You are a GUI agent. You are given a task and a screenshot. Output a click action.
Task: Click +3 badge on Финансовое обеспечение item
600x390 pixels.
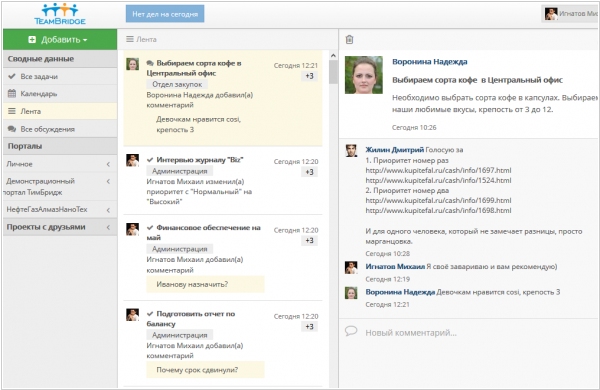pyautogui.click(x=309, y=241)
